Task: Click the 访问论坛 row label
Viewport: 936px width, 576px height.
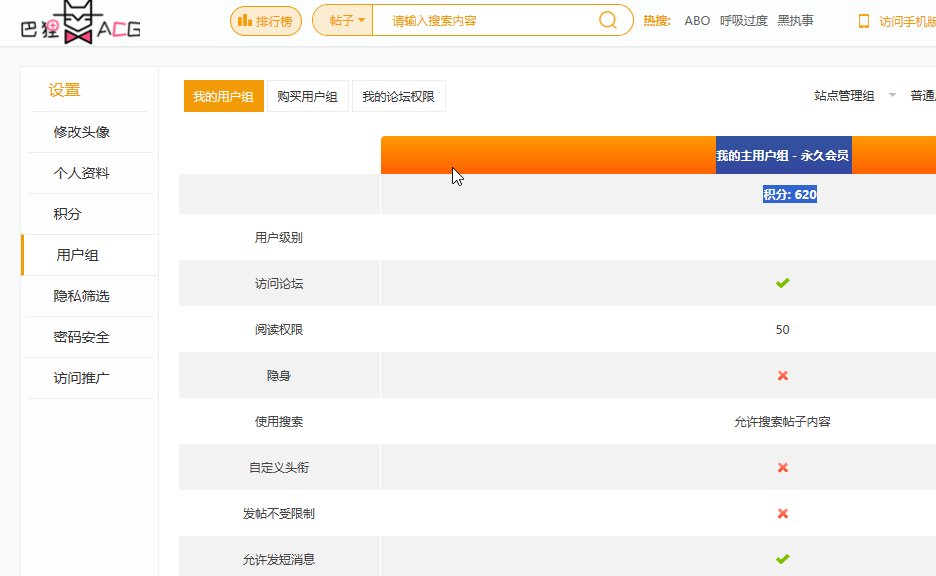Action: click(279, 284)
